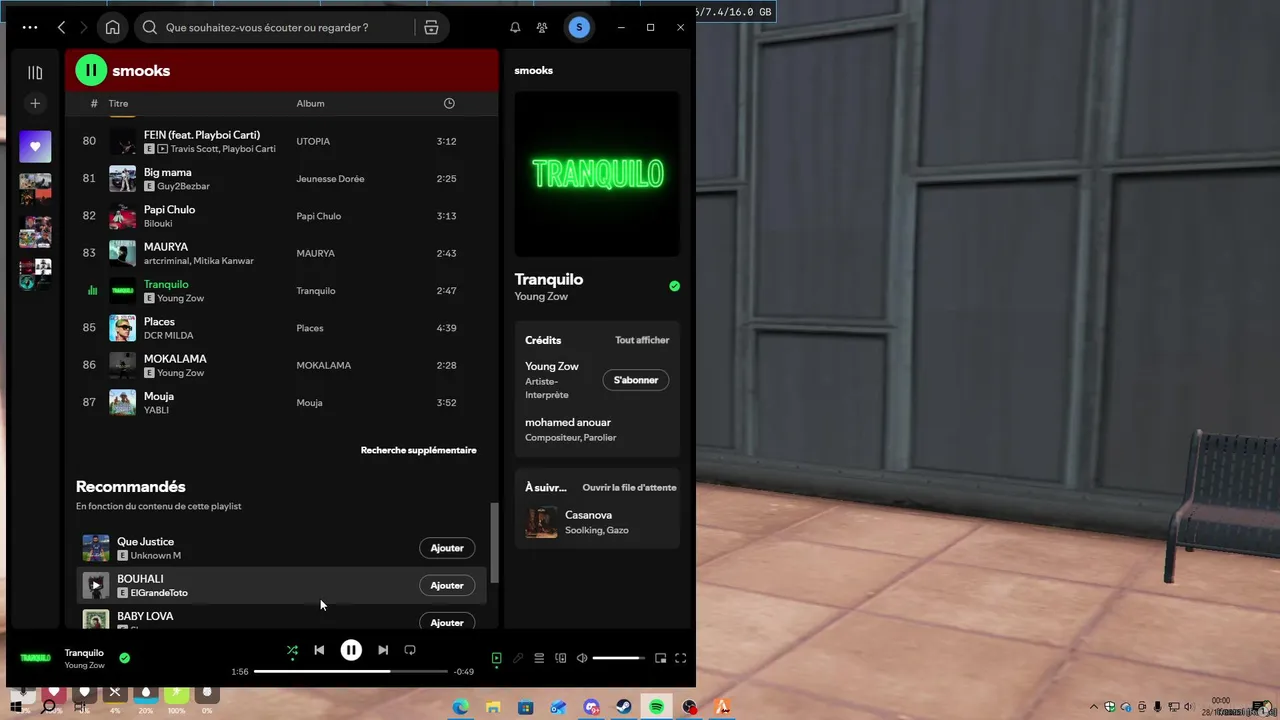Image resolution: width=1280 pixels, height=720 pixels.
Task: Pause playlist with green header button
Action: (x=91, y=70)
